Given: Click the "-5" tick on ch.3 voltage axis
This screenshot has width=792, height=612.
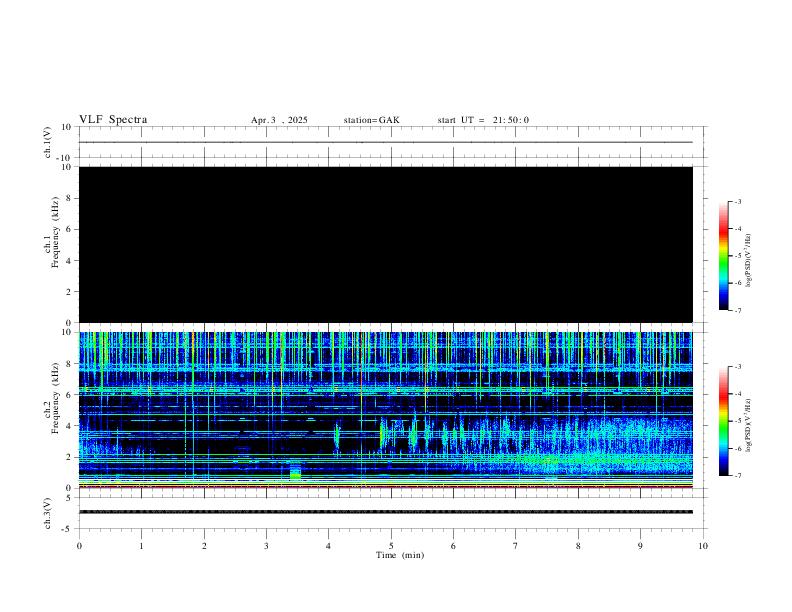Looking at the screenshot, I should 67,529.
